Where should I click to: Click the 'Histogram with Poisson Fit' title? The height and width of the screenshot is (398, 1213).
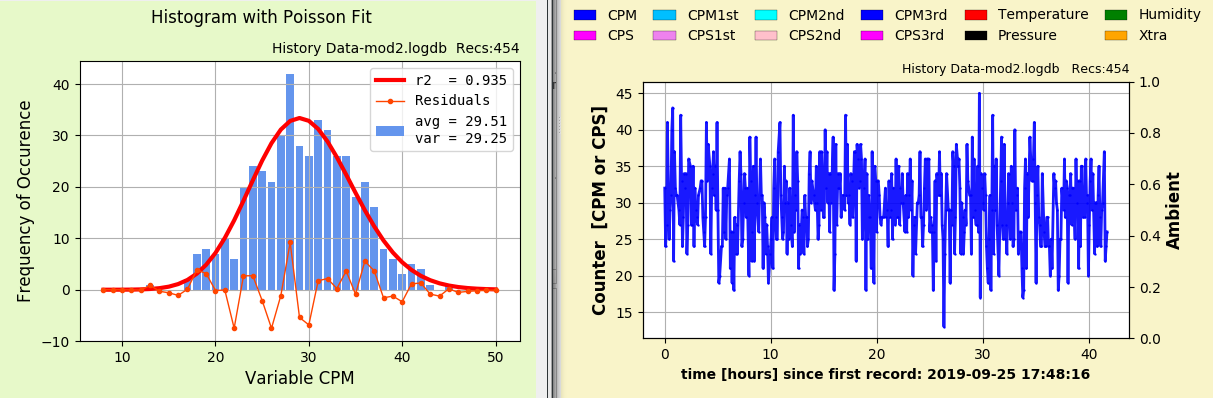point(261,17)
